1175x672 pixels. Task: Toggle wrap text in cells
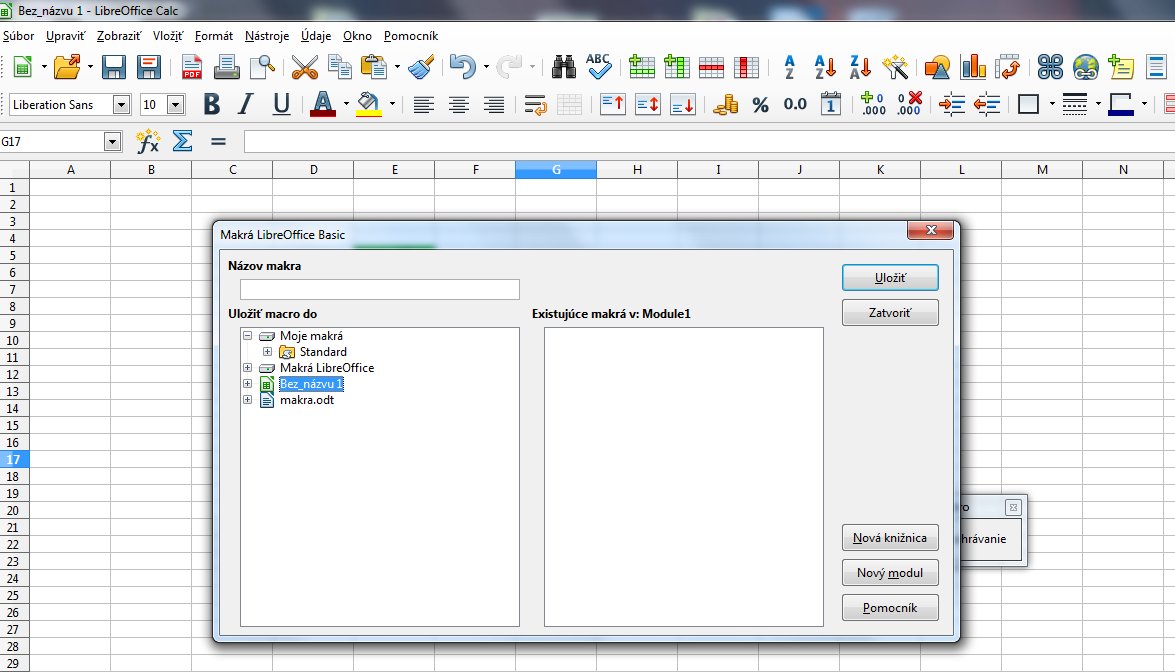(535, 105)
